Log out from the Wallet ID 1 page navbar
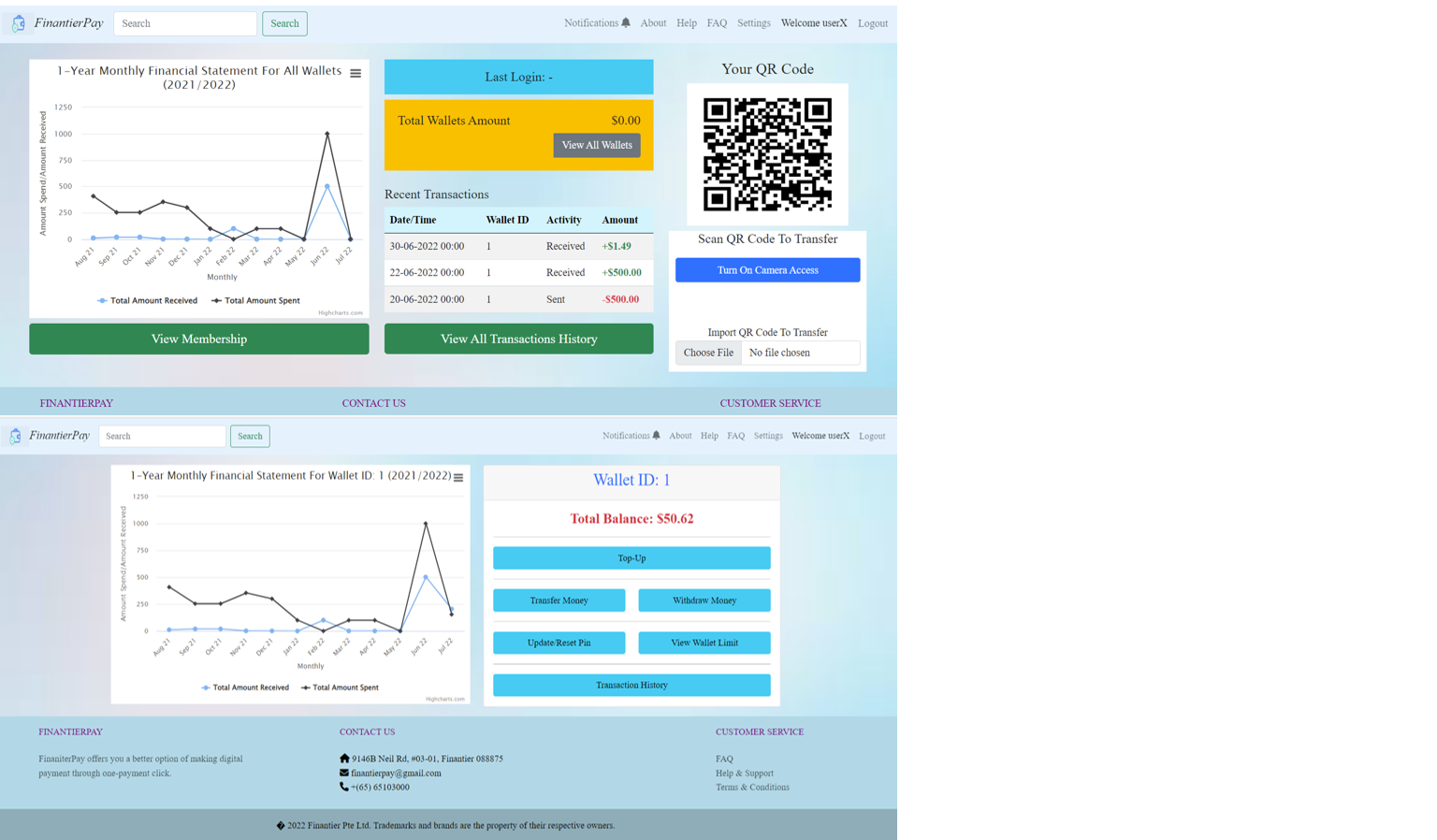This screenshot has height=840, width=1437. pyautogui.click(x=872, y=436)
